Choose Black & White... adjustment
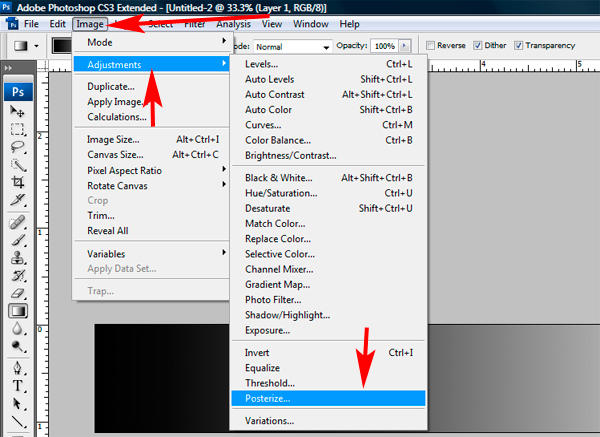The height and width of the screenshot is (437, 600). (x=328, y=178)
